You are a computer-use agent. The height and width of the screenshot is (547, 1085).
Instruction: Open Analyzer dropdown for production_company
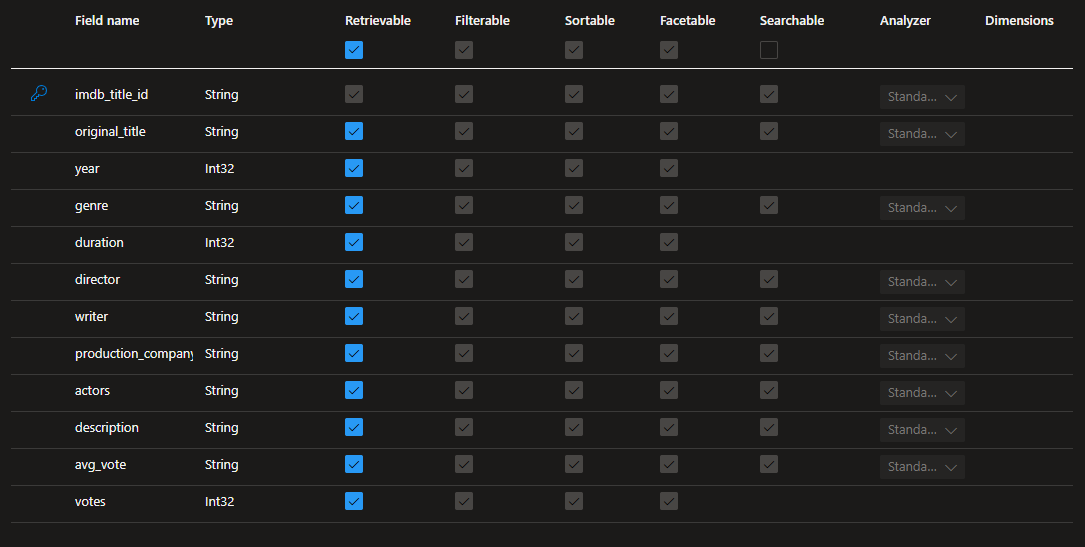tap(922, 355)
